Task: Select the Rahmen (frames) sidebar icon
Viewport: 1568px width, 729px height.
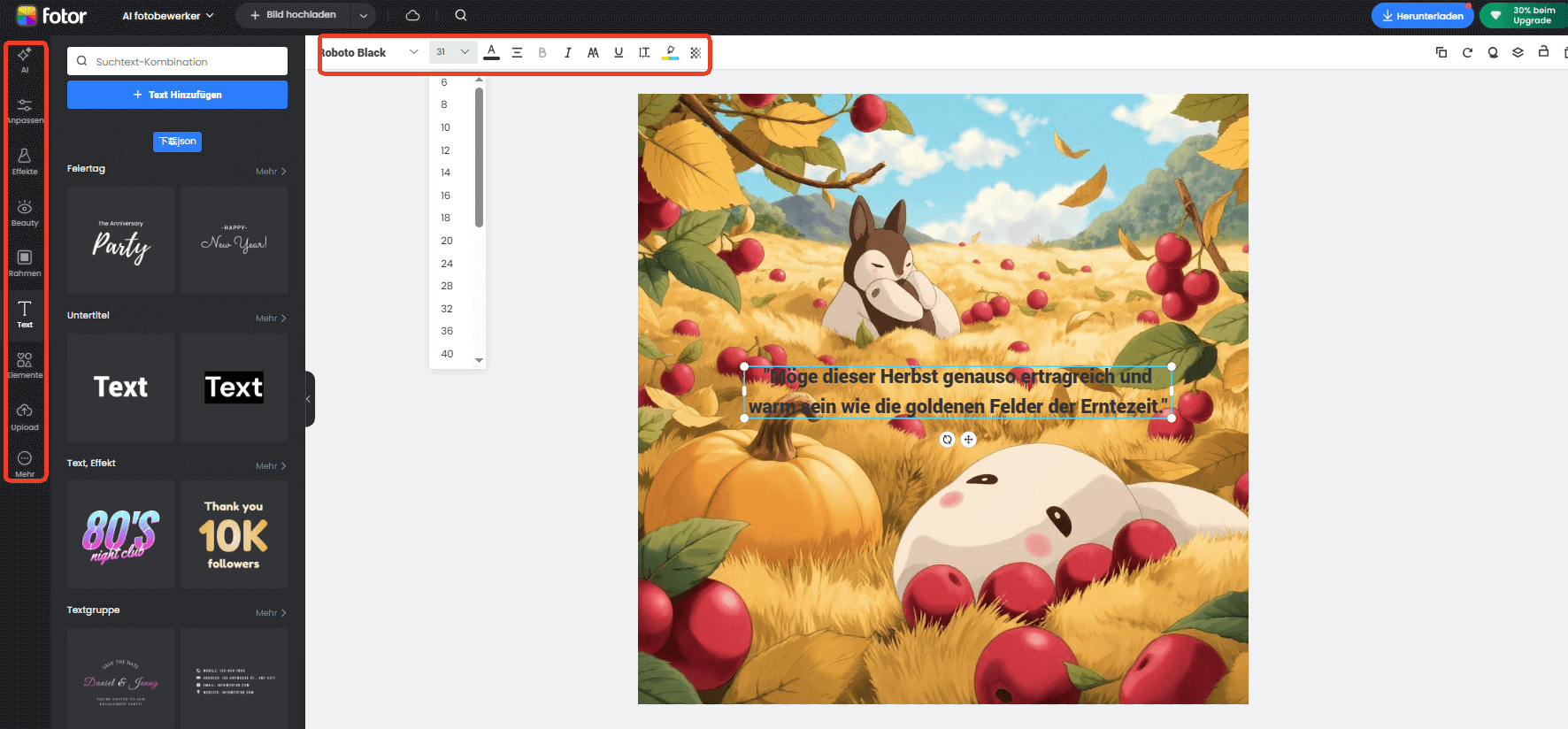Action: tap(25, 263)
